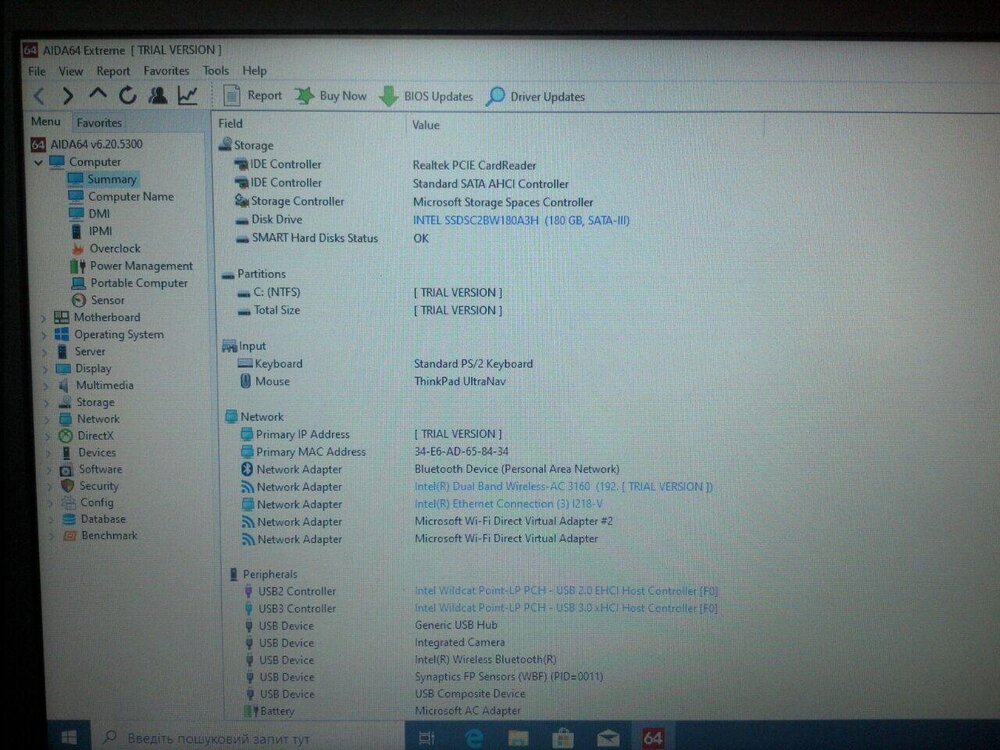Click the Back navigation arrow
This screenshot has width=1000, height=750.
tap(39, 96)
